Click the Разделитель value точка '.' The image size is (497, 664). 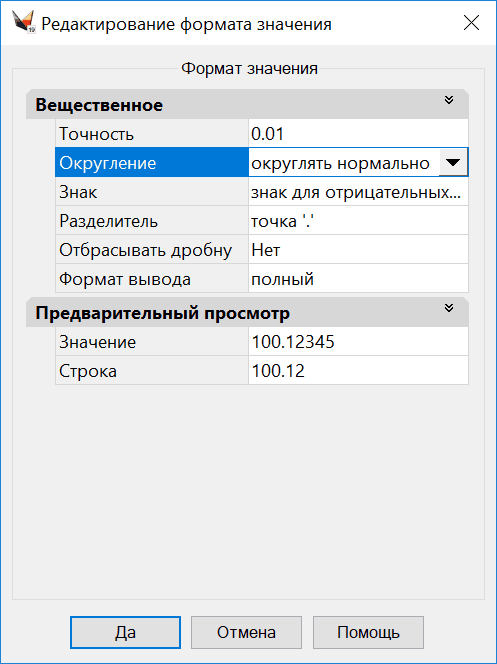pos(358,221)
